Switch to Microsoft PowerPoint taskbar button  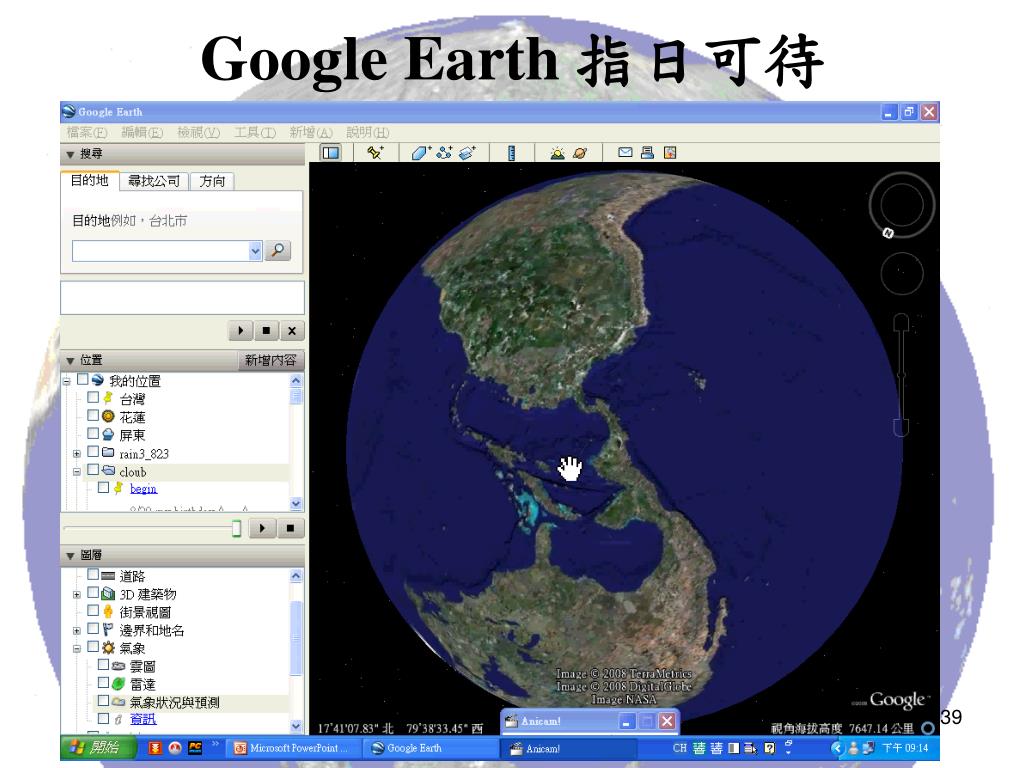click(x=293, y=748)
